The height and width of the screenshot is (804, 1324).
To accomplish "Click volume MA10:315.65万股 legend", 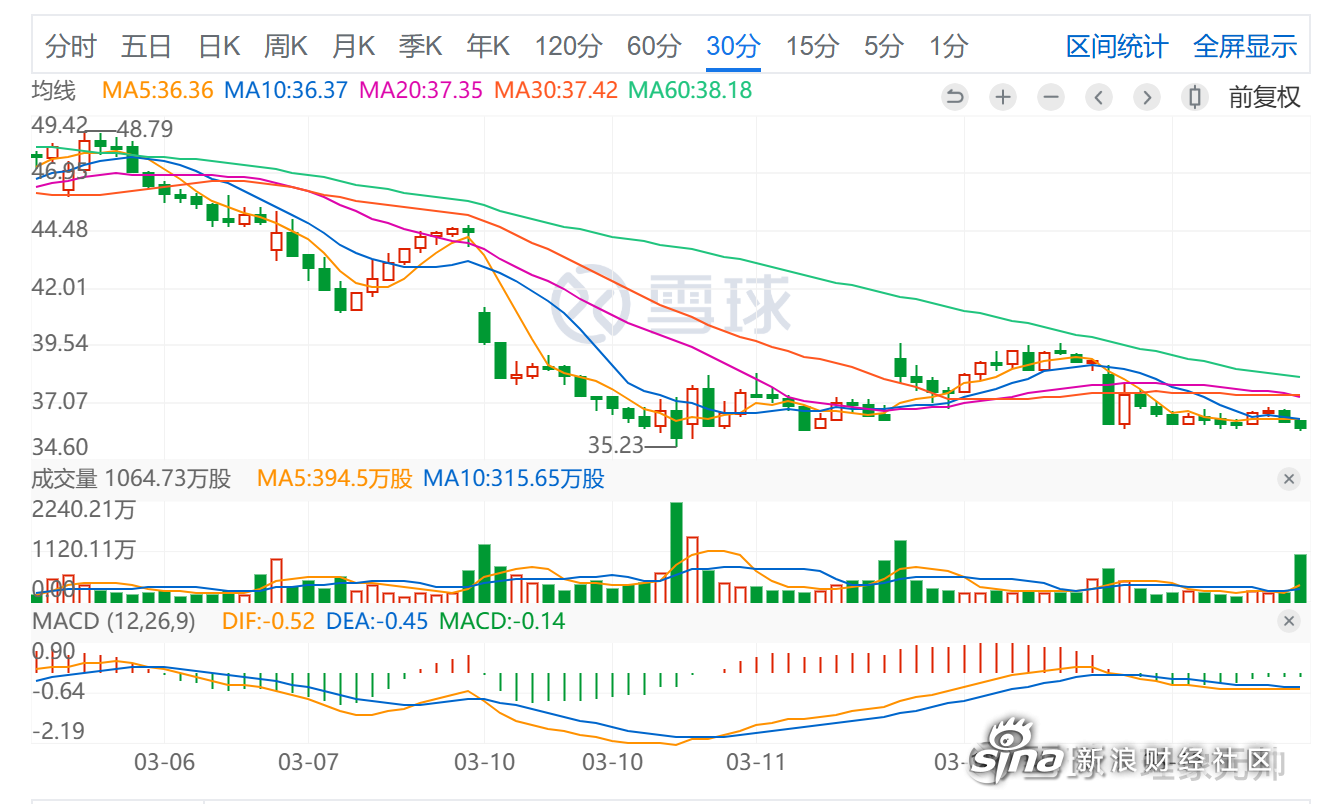I will coord(514,479).
